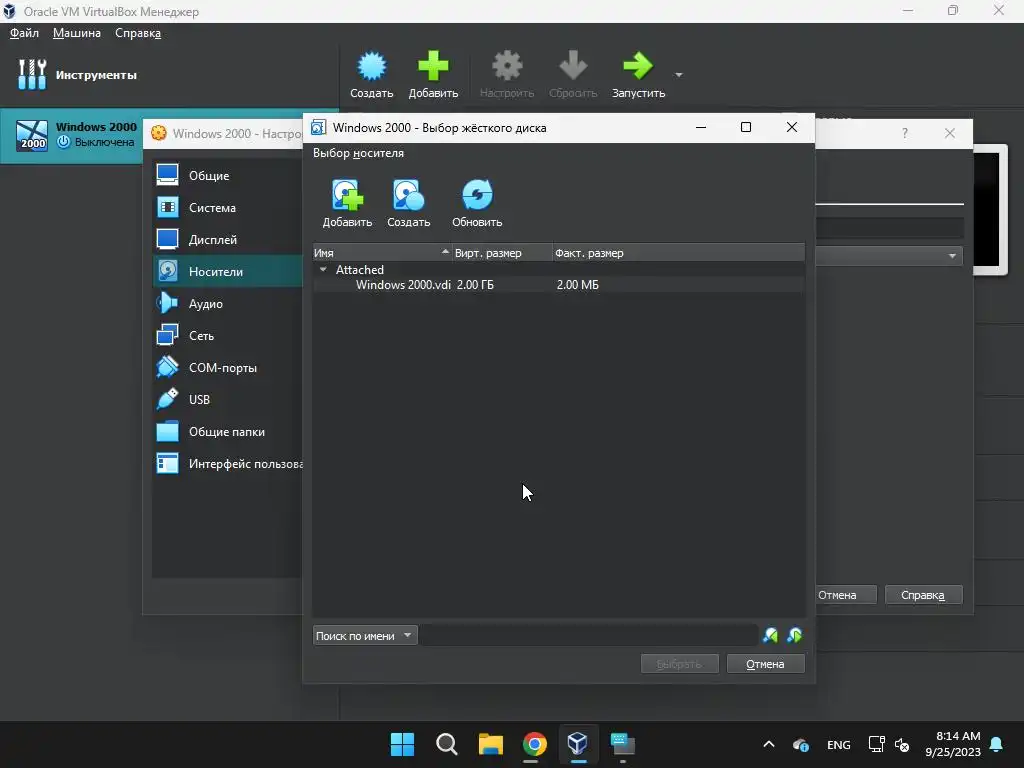
Task: Click find next match icon
Action: tap(795, 635)
